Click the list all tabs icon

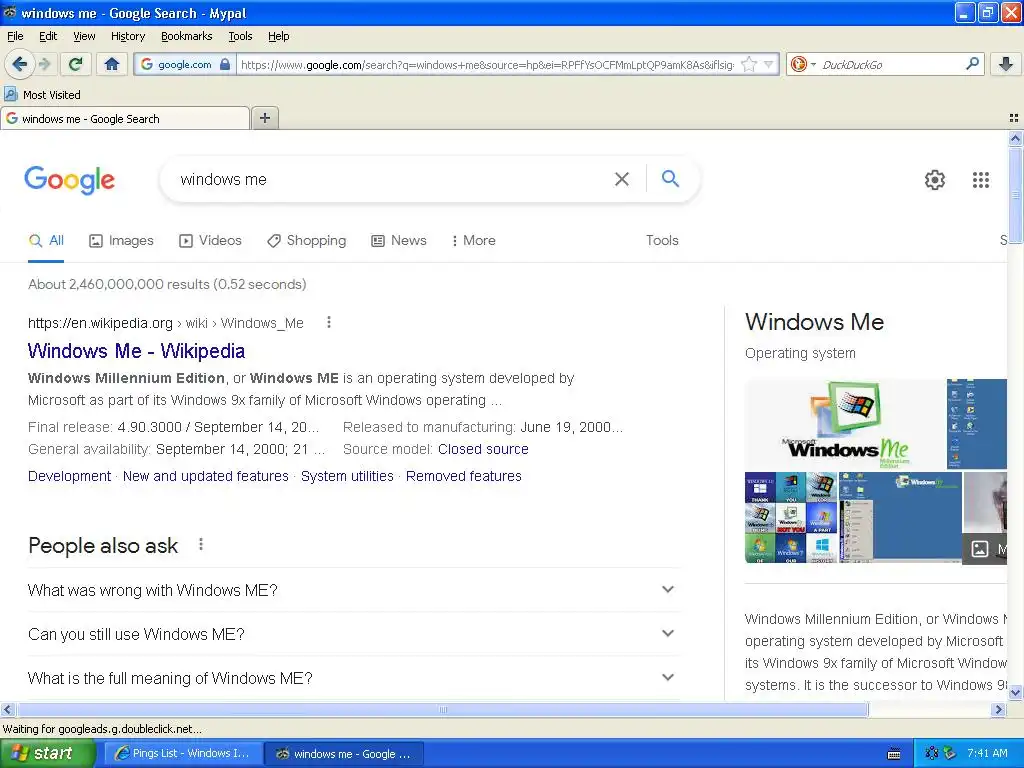[1014, 118]
